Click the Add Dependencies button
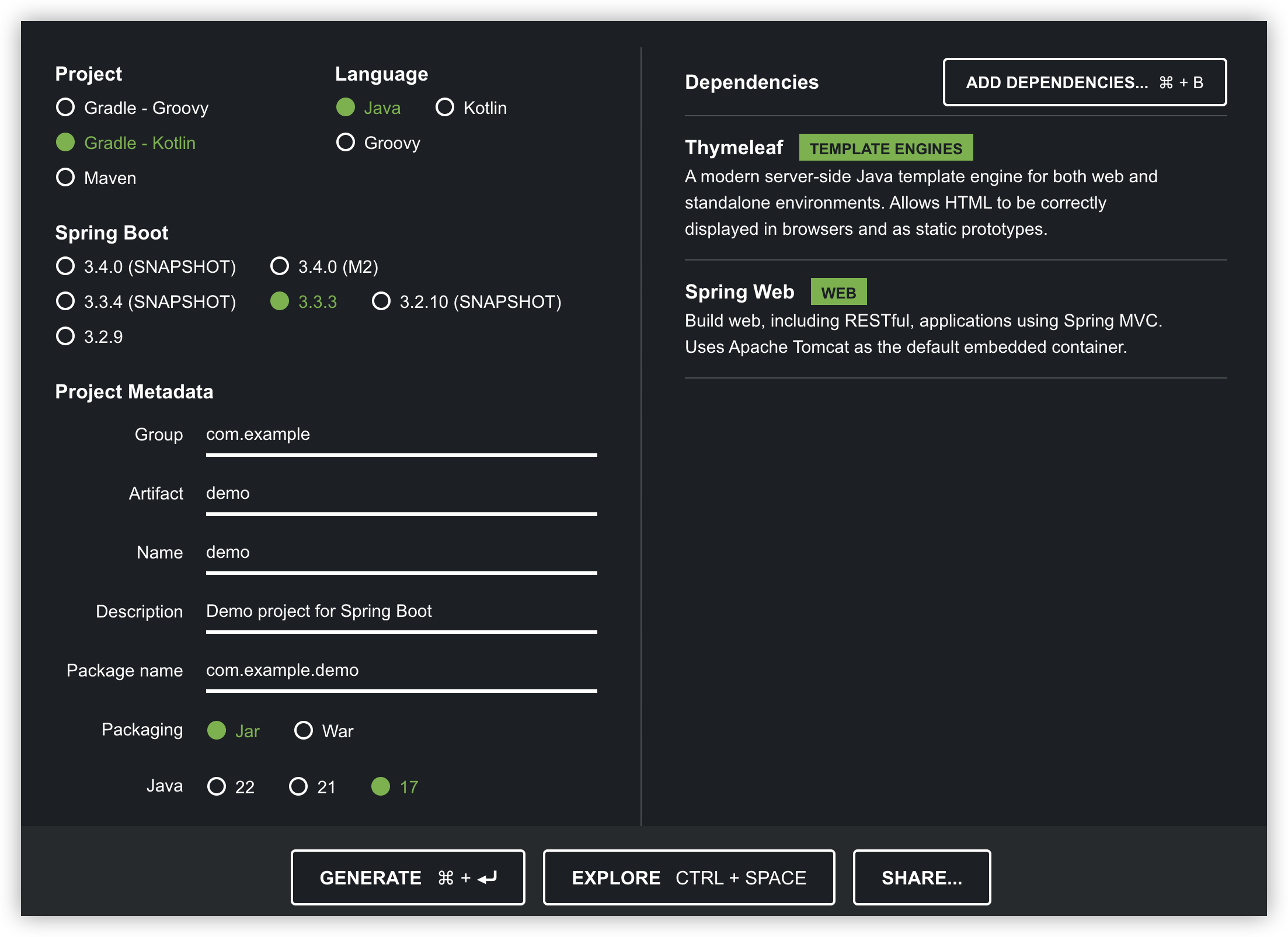The image size is (1288, 937). tap(1084, 82)
